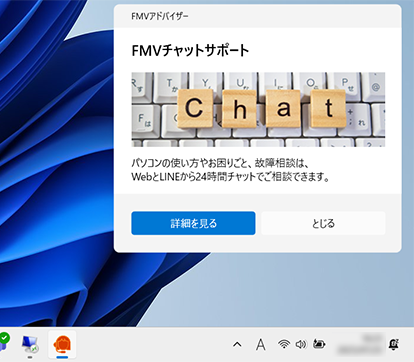Dismiss the popup with とじる
414x362 pixels.
(x=323, y=223)
